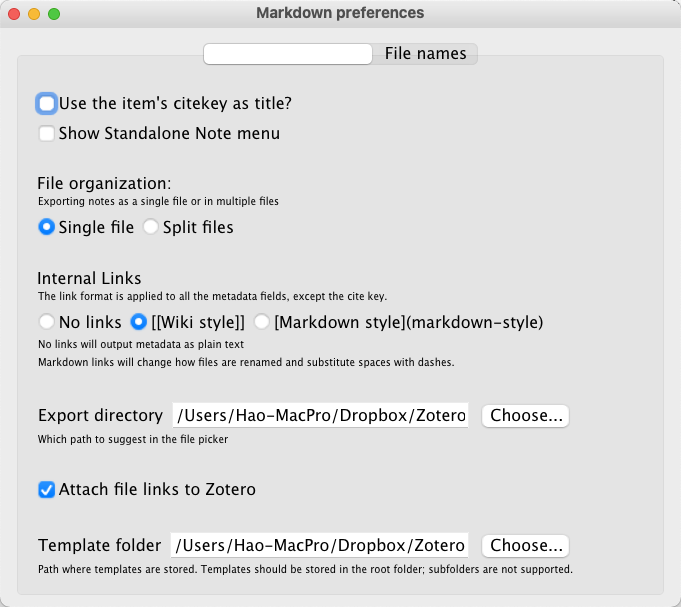Screen dimensions: 681x607
Task: Click the Template folder label text
Action: click(x=99, y=545)
